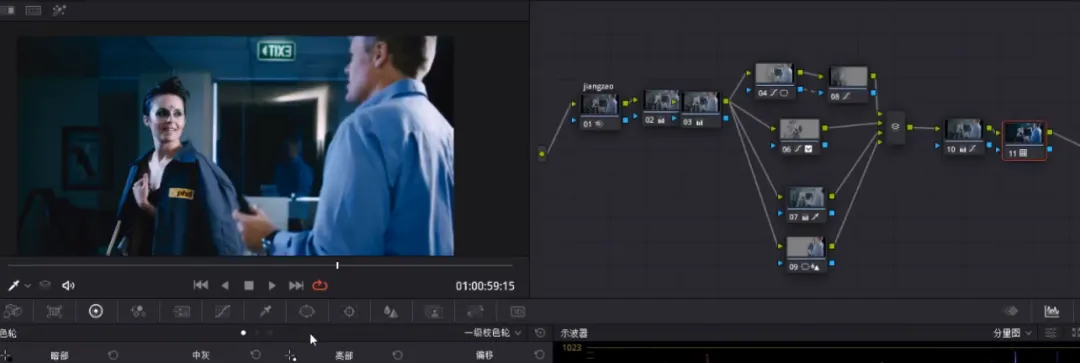Select the jiangzao node 01
Viewport: 1080px width, 363px height.
600,112
